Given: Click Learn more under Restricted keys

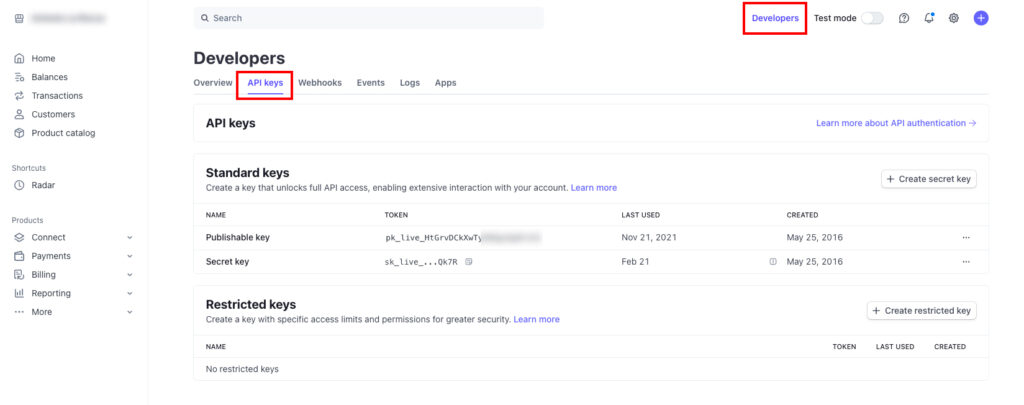Looking at the screenshot, I should (x=536, y=319).
